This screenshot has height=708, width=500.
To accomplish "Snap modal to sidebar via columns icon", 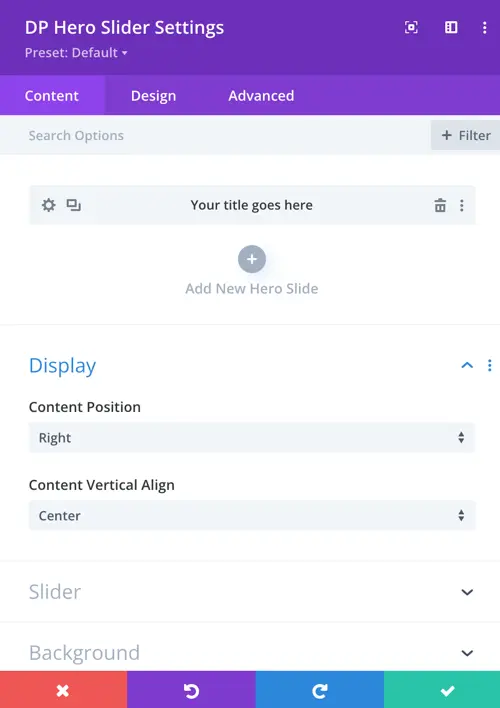I will pos(451,28).
